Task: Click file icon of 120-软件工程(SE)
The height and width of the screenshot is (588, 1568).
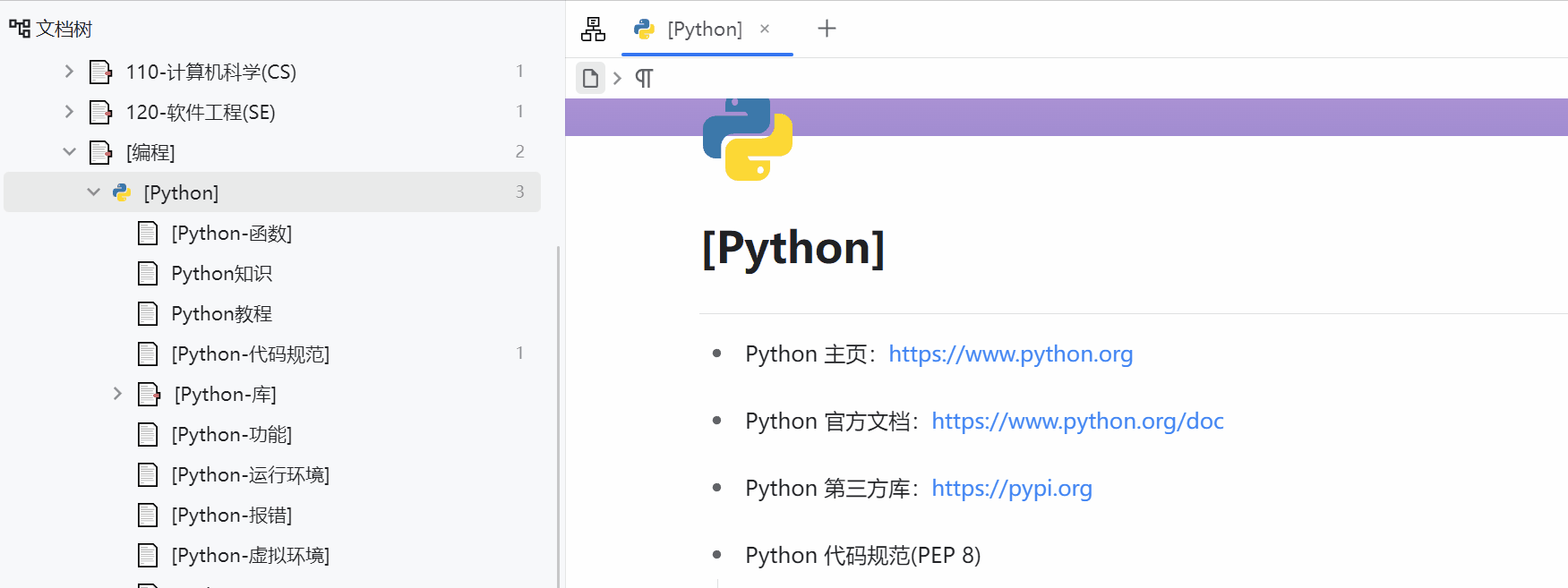Action: click(101, 112)
